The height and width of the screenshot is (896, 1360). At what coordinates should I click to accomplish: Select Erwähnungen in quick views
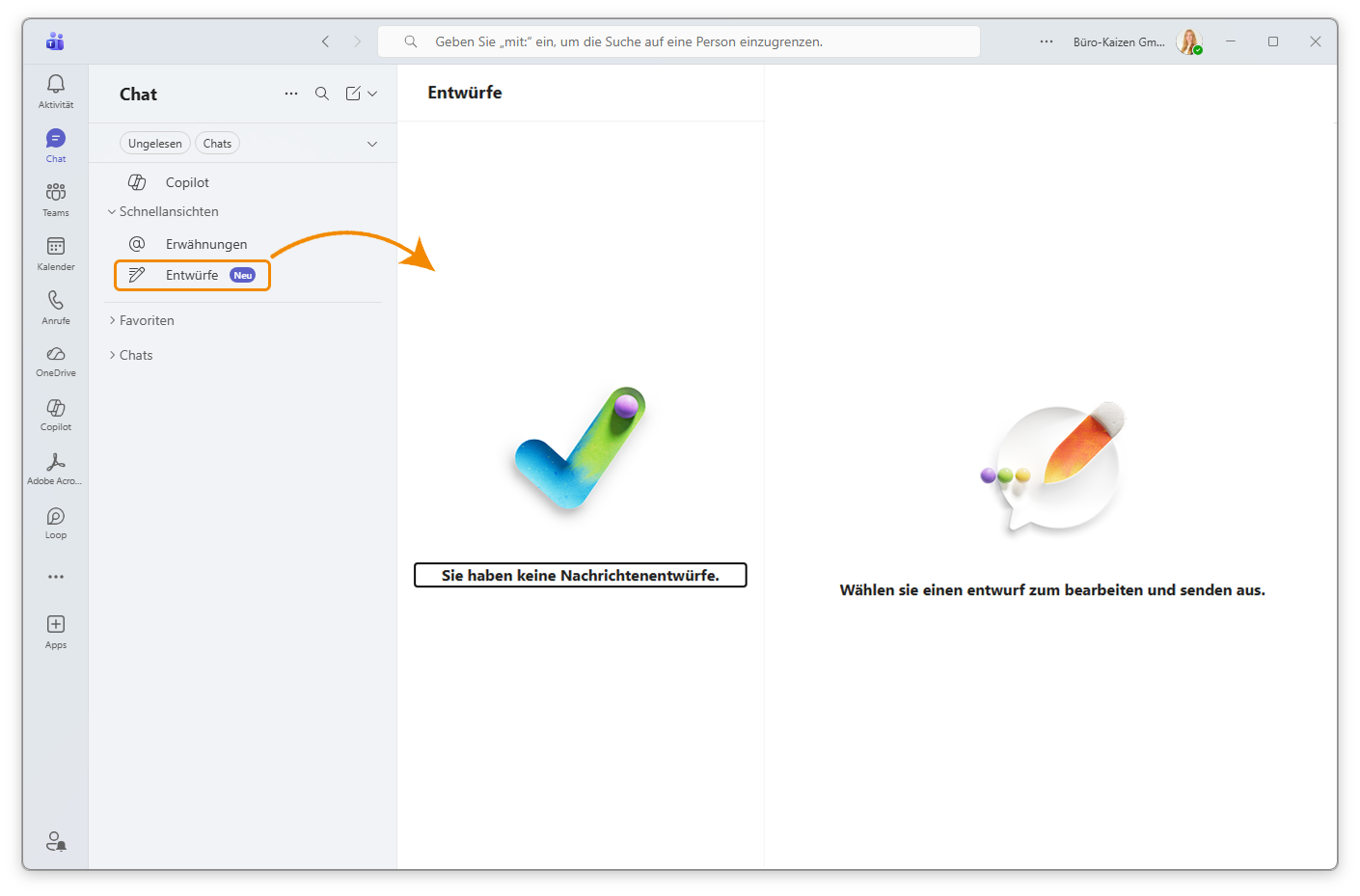205,244
